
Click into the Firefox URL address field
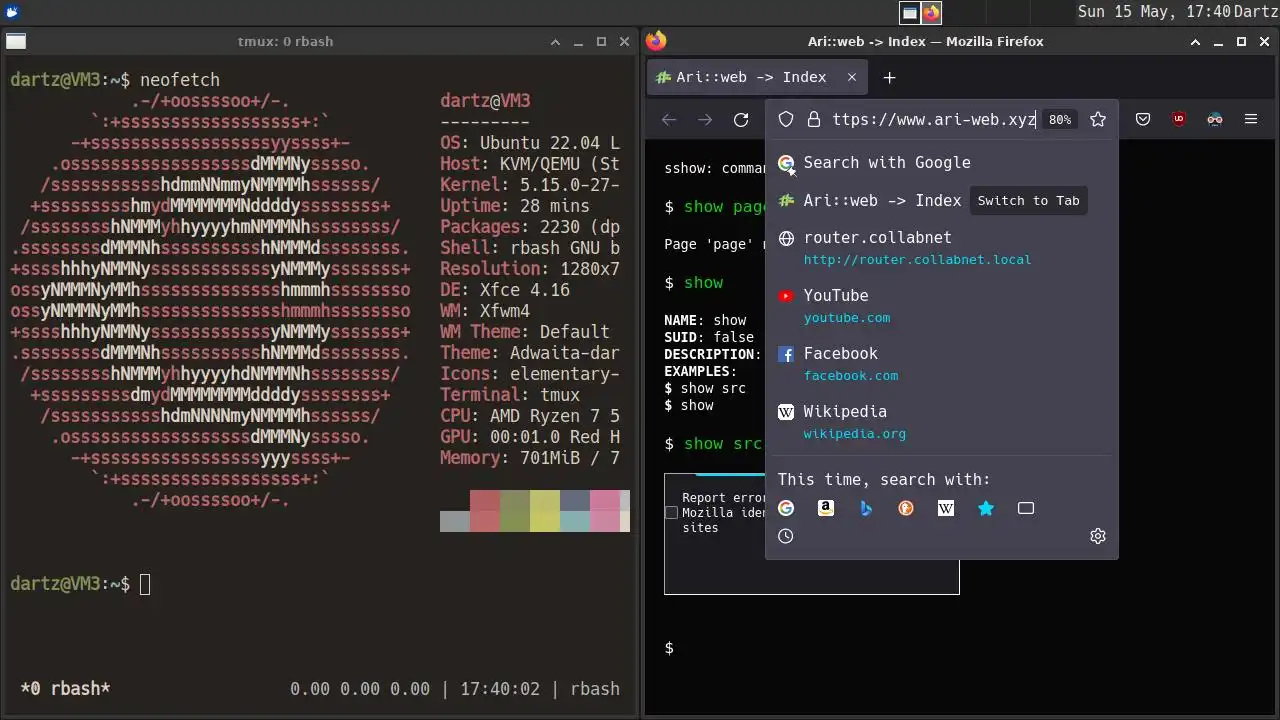tap(933, 119)
